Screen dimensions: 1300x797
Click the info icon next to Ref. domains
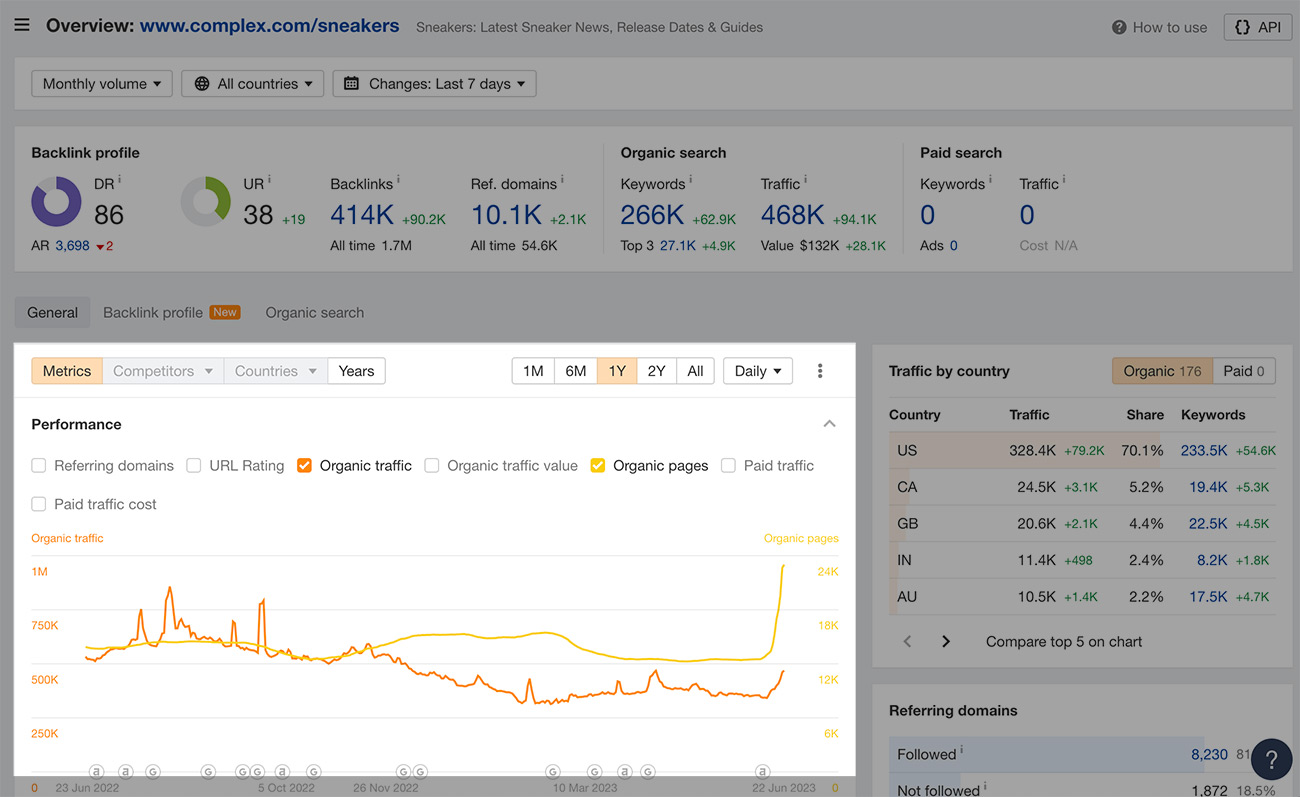562,180
